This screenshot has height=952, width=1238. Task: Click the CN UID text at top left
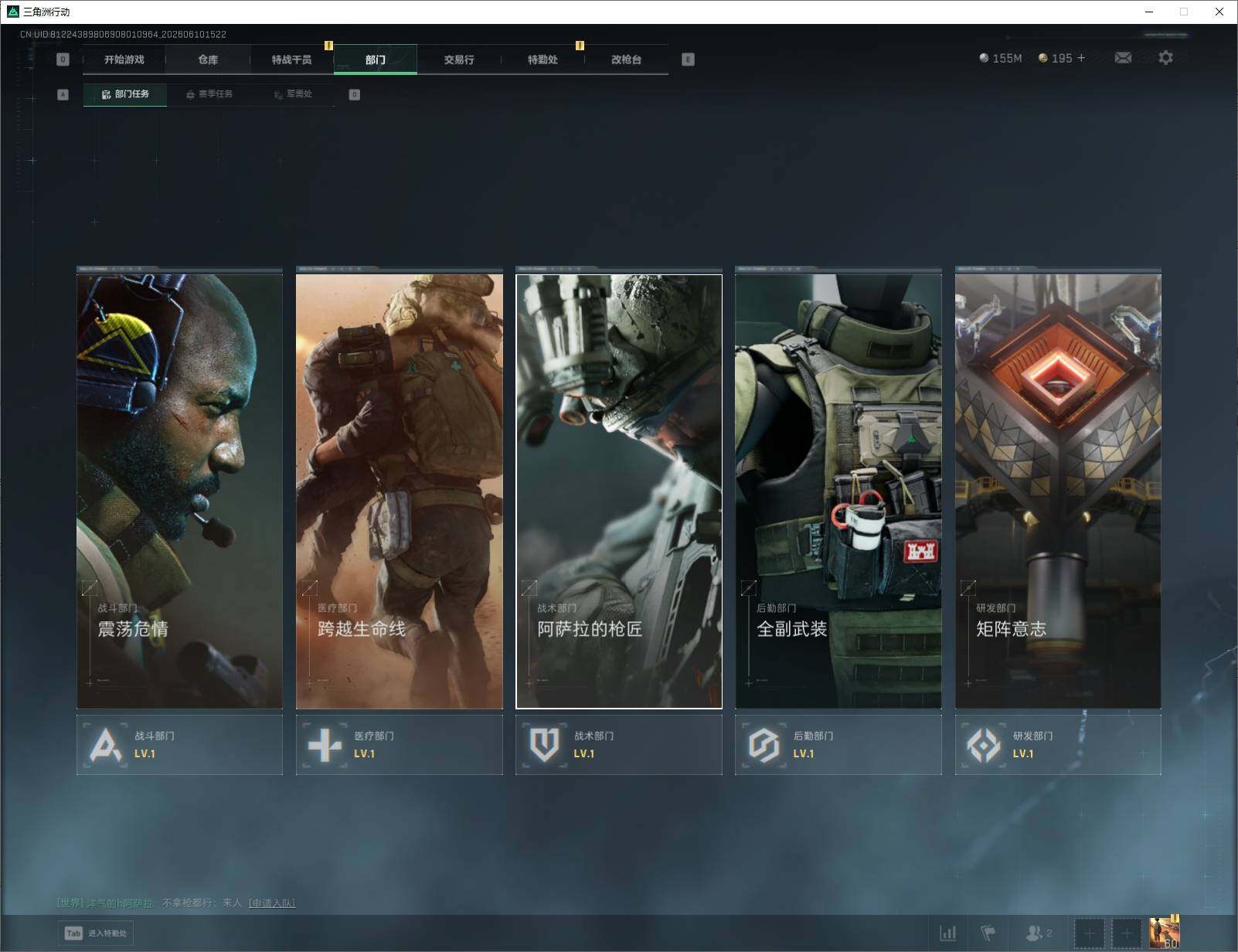pyautogui.click(x=124, y=34)
